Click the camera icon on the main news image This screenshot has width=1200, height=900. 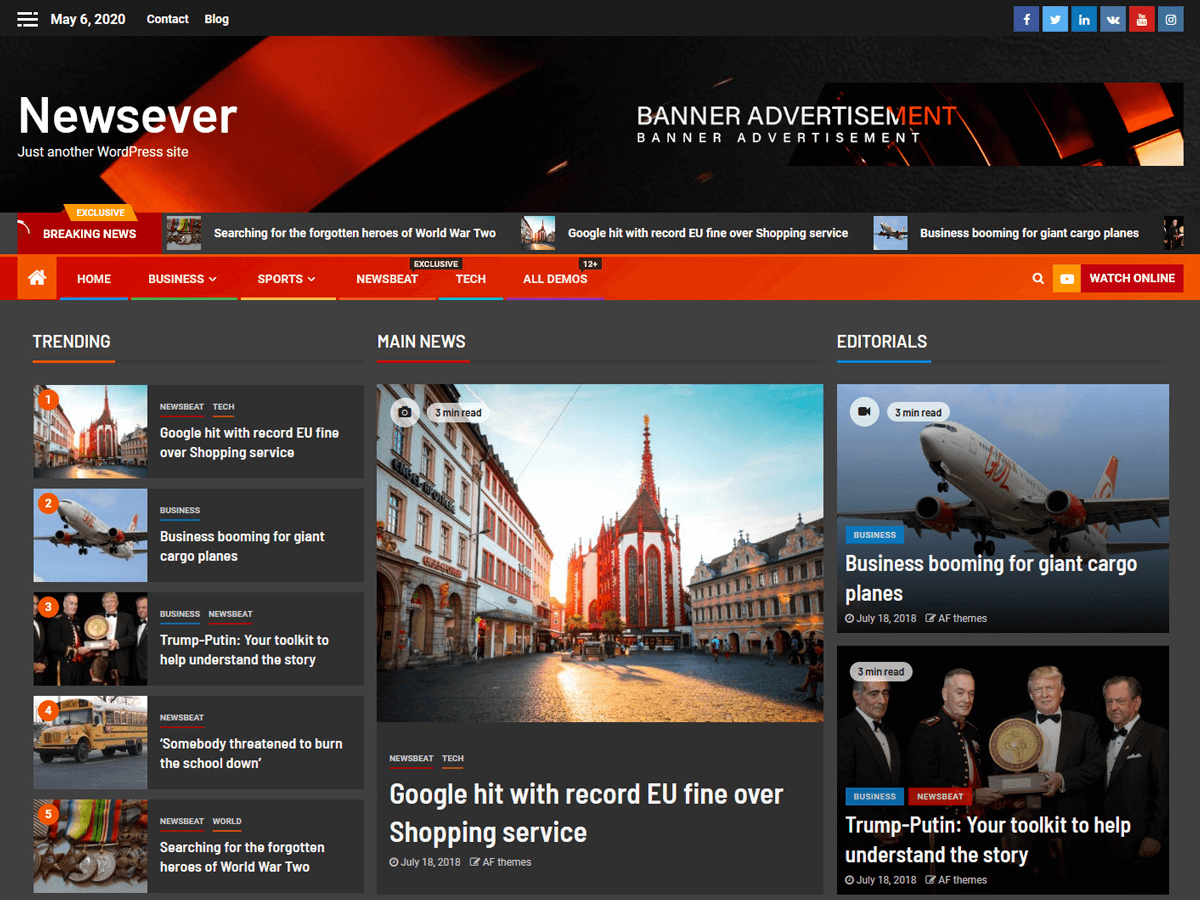[x=404, y=411]
